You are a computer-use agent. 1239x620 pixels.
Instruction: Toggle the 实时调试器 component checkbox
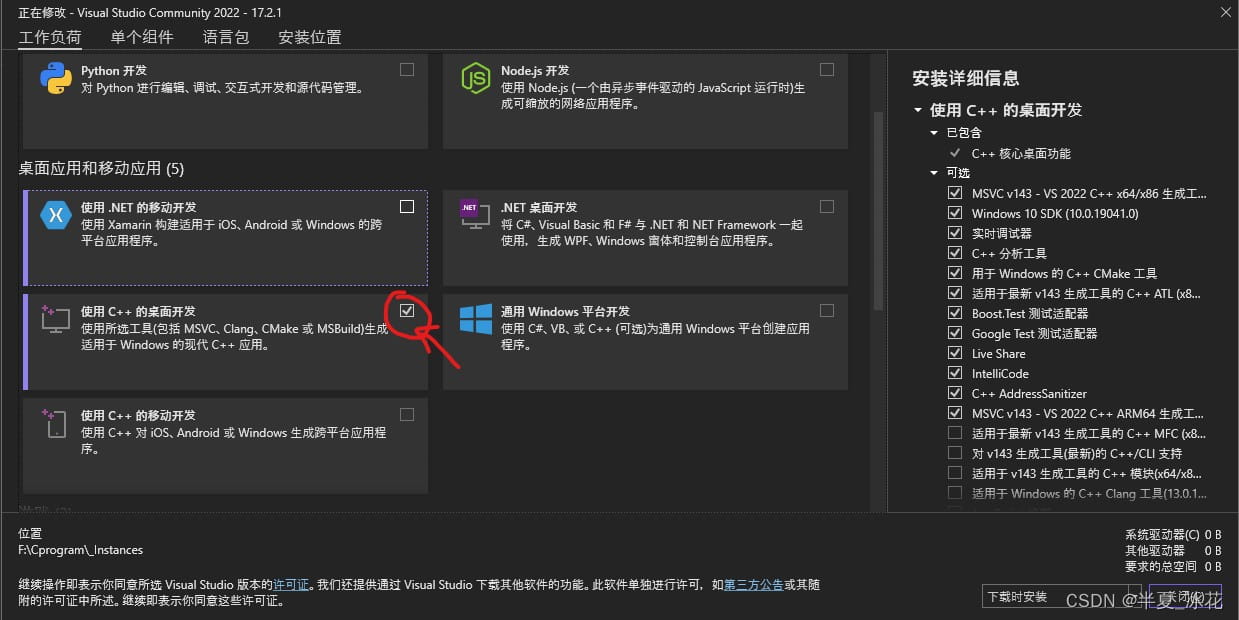(x=954, y=233)
